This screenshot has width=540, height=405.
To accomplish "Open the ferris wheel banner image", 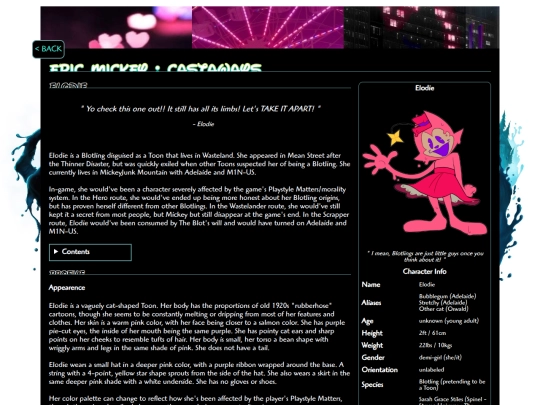I will [268, 28].
